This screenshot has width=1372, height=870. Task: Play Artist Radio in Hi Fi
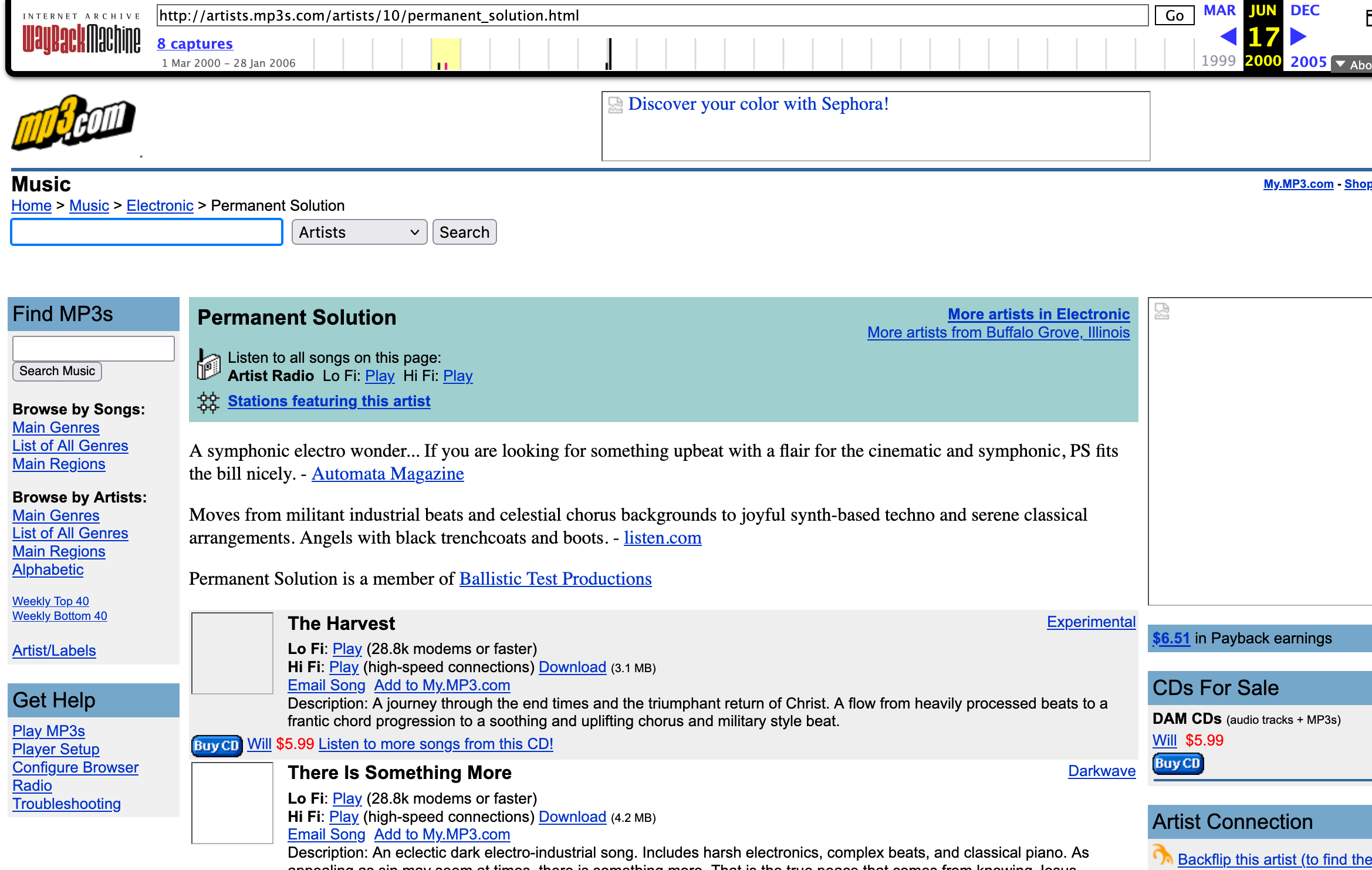point(458,376)
